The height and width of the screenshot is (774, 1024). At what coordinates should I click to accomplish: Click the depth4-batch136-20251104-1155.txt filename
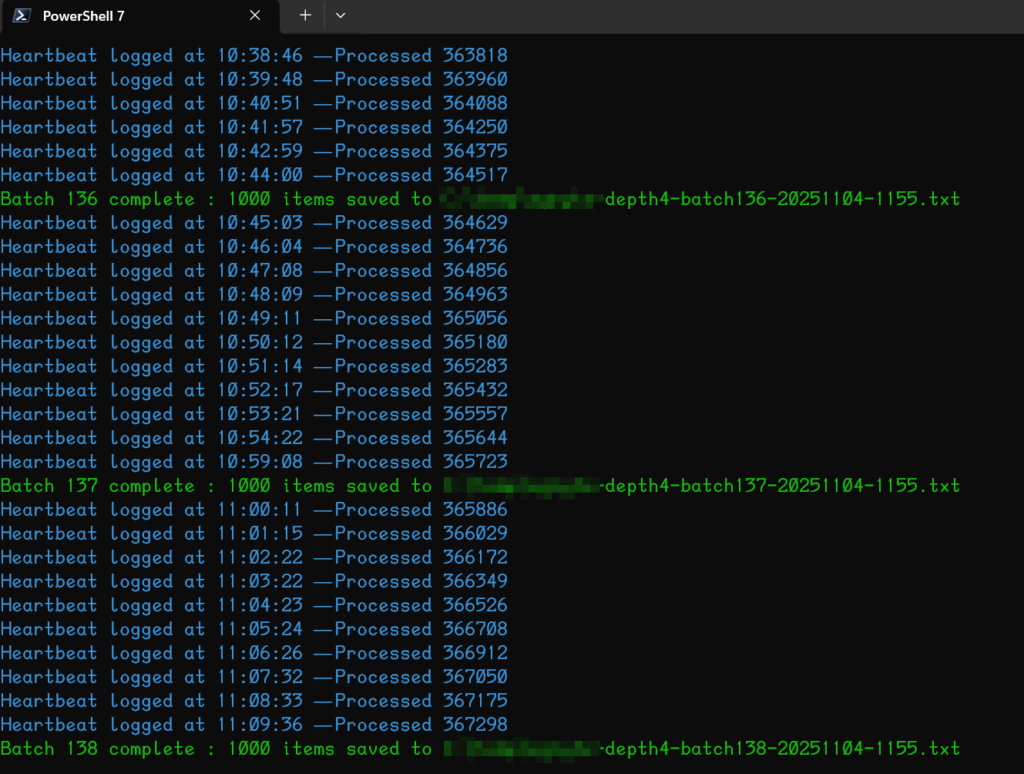[x=782, y=199]
